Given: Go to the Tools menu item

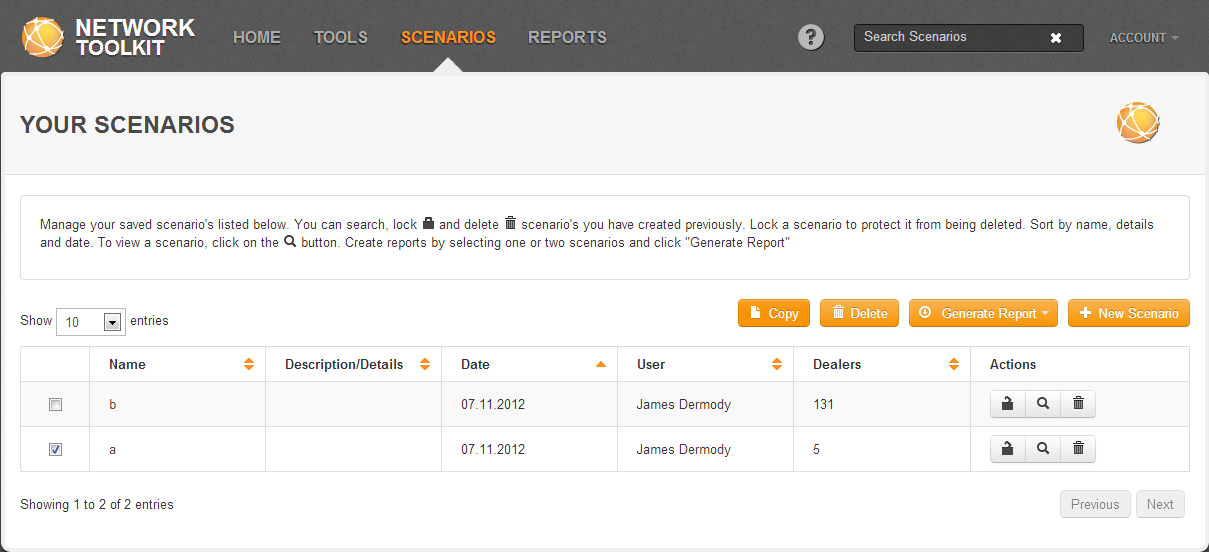Looking at the screenshot, I should tap(341, 37).
